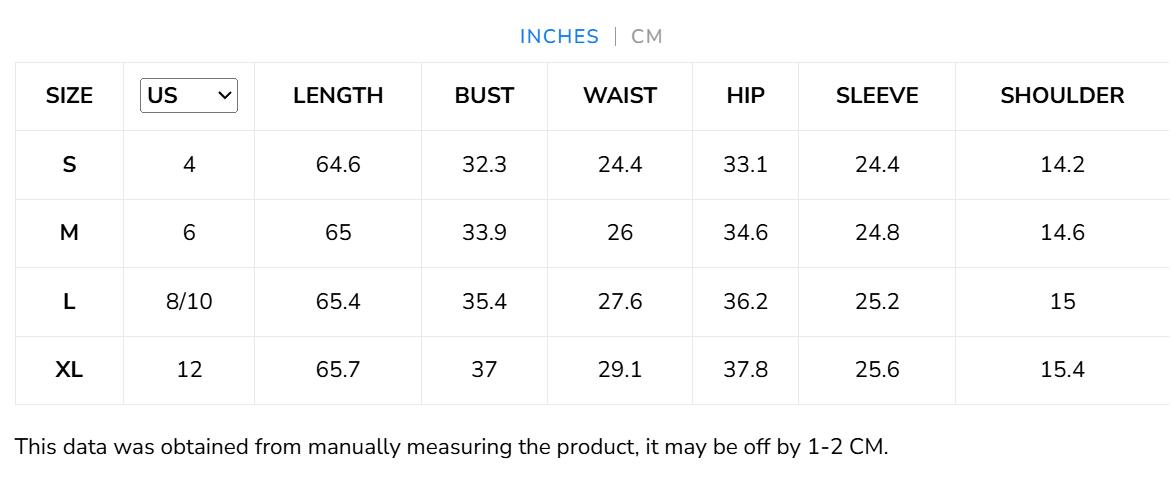Click the SIZE column header
The width and height of the screenshot is (1173, 483).
(x=69, y=96)
